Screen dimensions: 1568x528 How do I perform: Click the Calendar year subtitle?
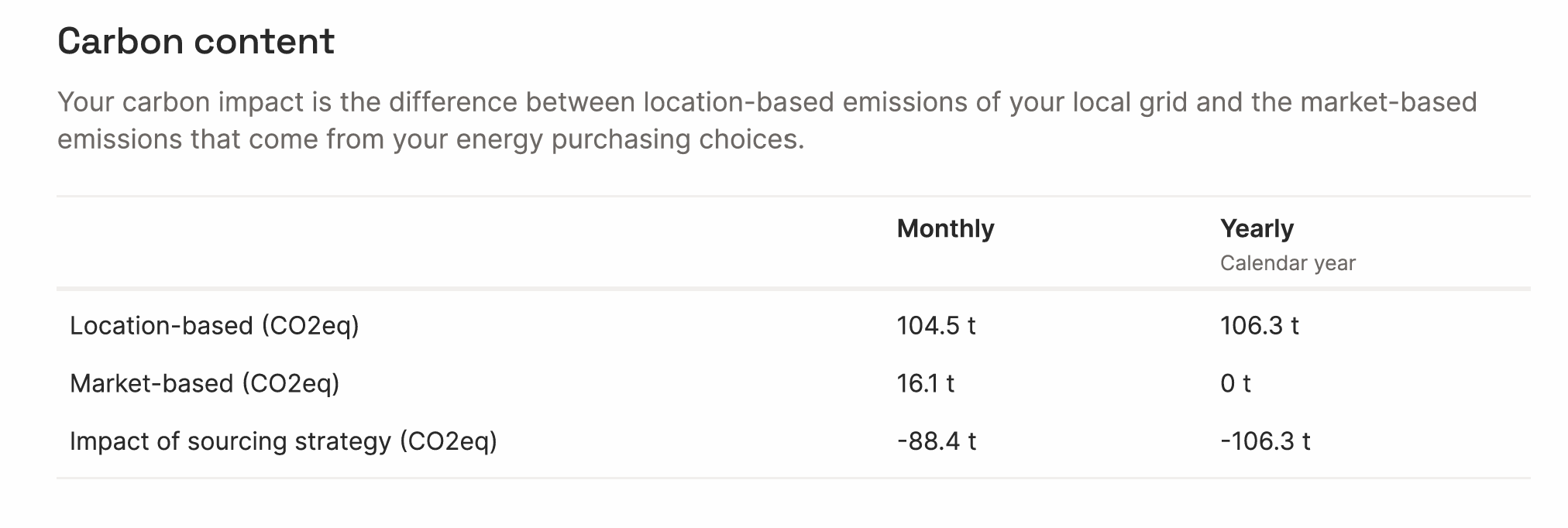coord(1288,263)
